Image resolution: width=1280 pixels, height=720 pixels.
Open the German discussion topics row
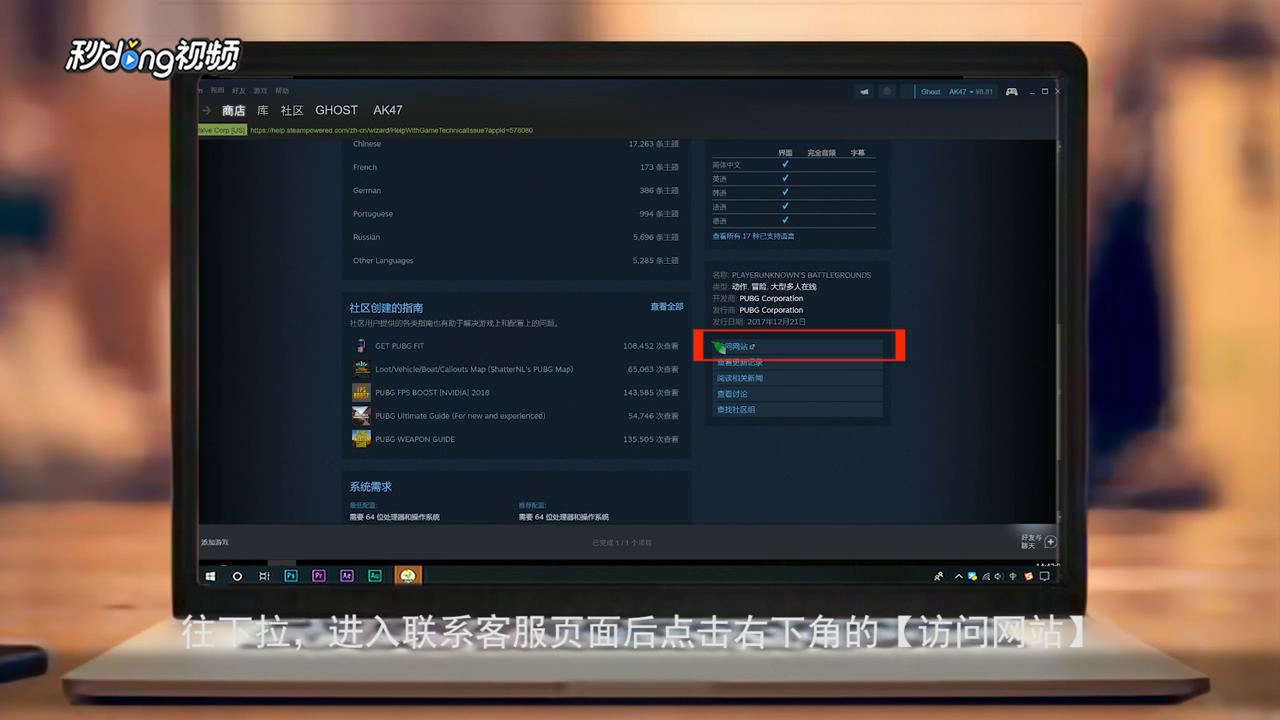[515, 190]
